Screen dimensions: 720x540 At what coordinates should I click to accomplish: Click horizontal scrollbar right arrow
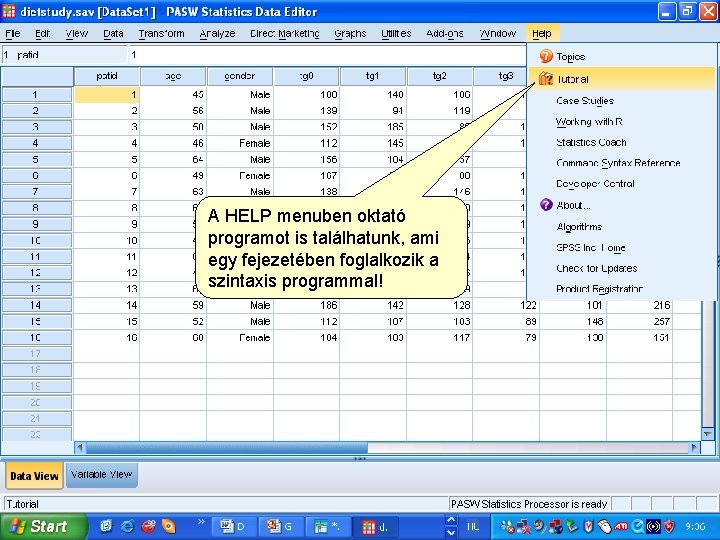coord(695,447)
